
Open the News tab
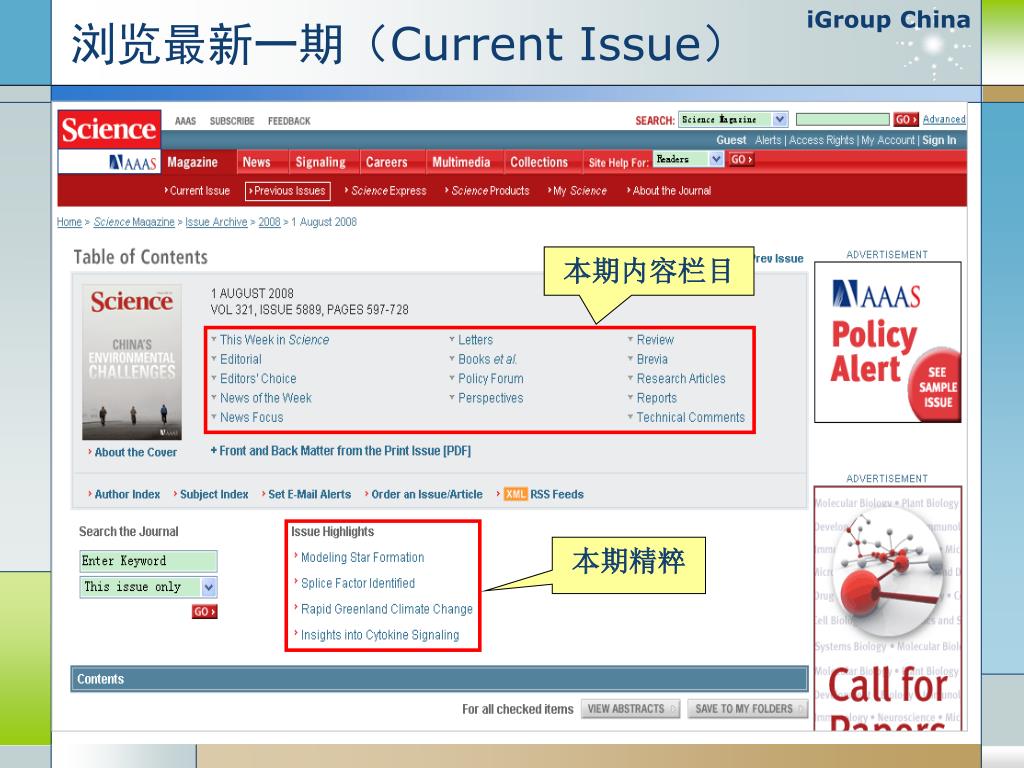[x=256, y=162]
